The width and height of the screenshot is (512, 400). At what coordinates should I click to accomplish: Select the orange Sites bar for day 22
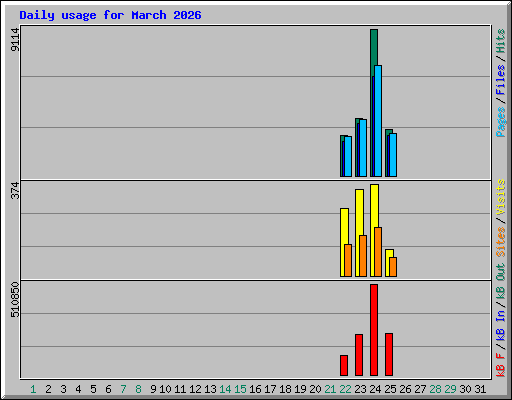(348, 260)
